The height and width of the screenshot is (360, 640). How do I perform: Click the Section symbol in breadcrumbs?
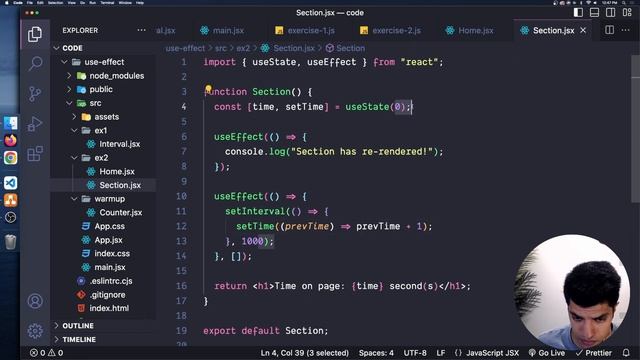[x=345, y=48]
